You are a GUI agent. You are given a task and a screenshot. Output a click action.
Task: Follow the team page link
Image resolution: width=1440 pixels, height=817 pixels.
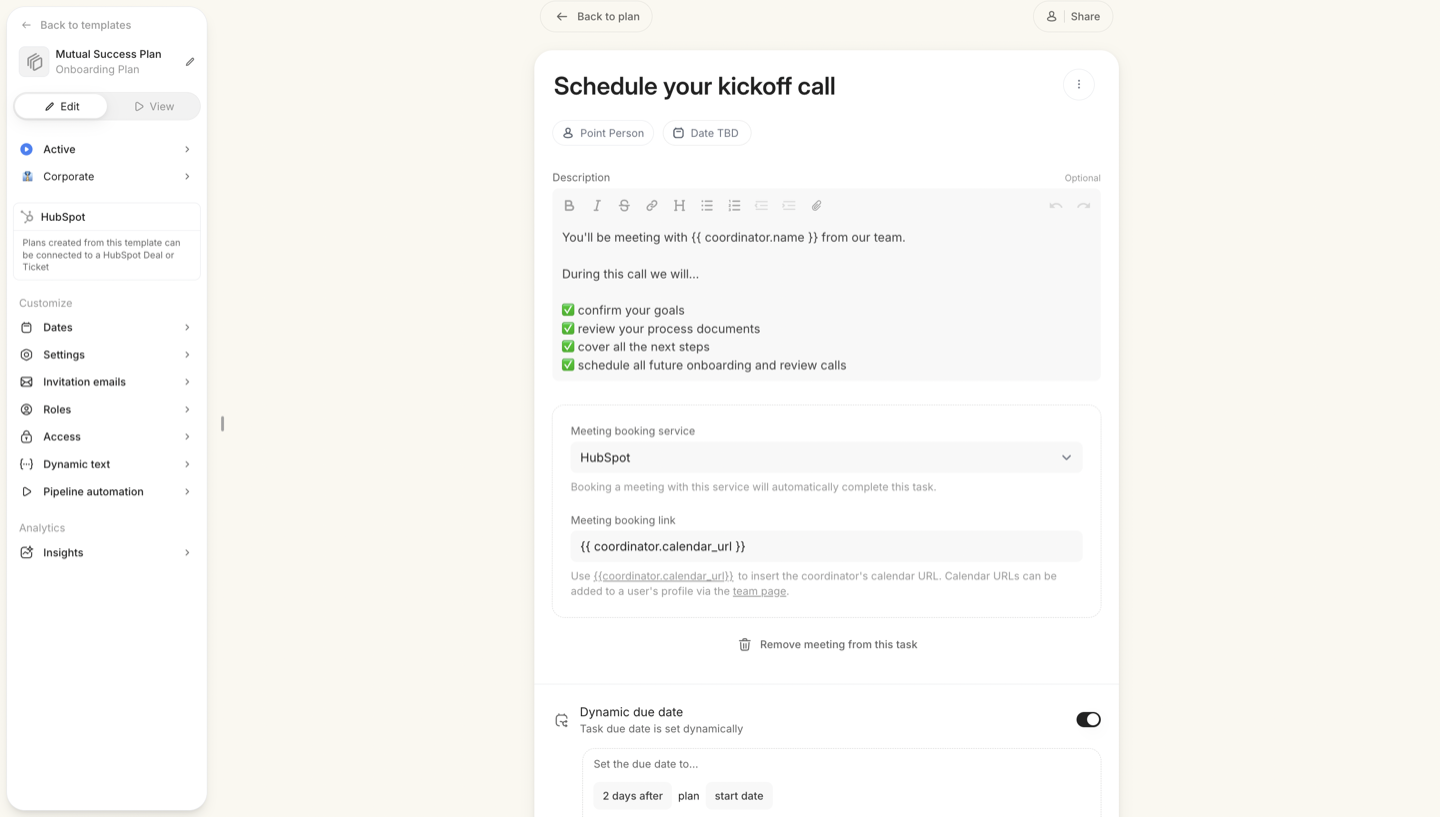[x=759, y=591]
